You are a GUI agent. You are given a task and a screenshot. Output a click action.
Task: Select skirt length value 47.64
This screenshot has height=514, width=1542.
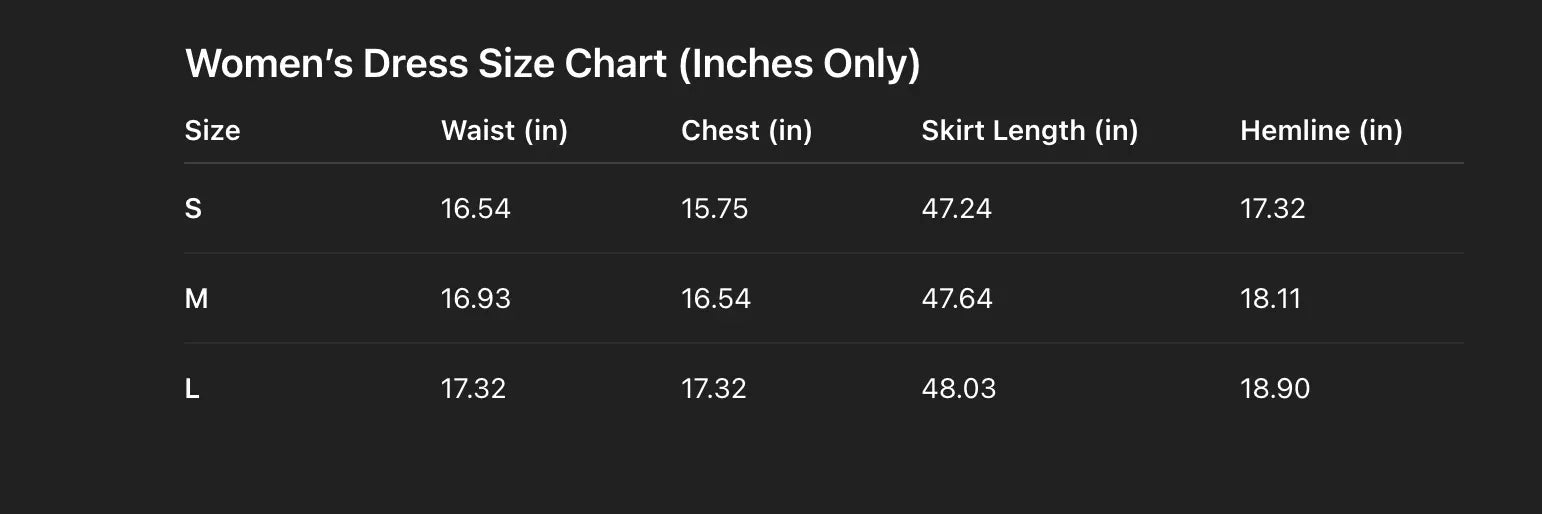coord(956,299)
